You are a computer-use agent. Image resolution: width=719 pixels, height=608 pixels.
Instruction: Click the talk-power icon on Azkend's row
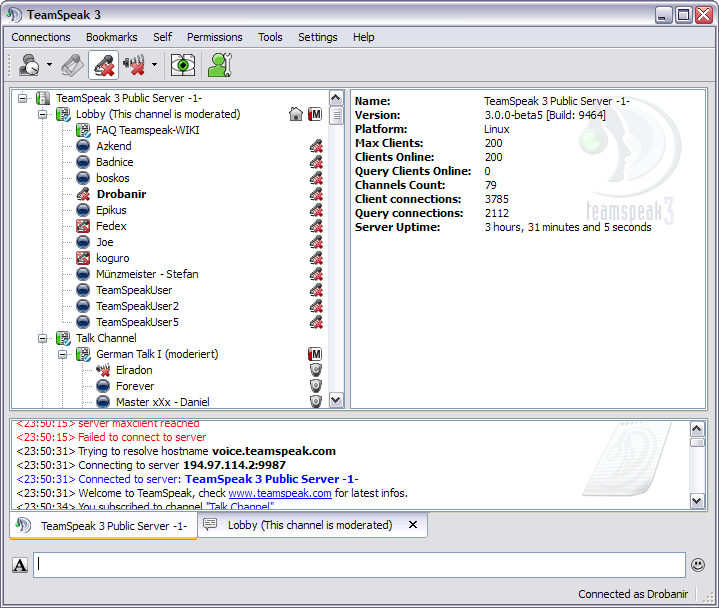[x=316, y=146]
